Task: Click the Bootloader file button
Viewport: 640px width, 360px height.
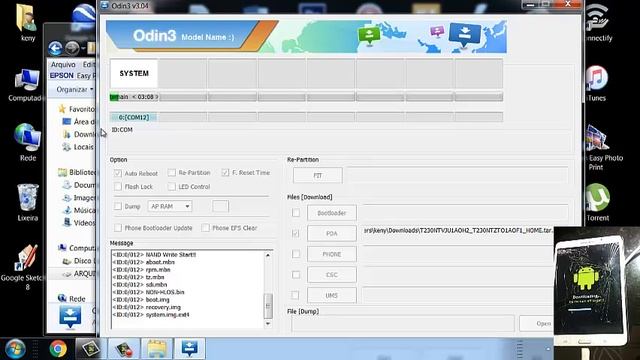Action: [331, 213]
